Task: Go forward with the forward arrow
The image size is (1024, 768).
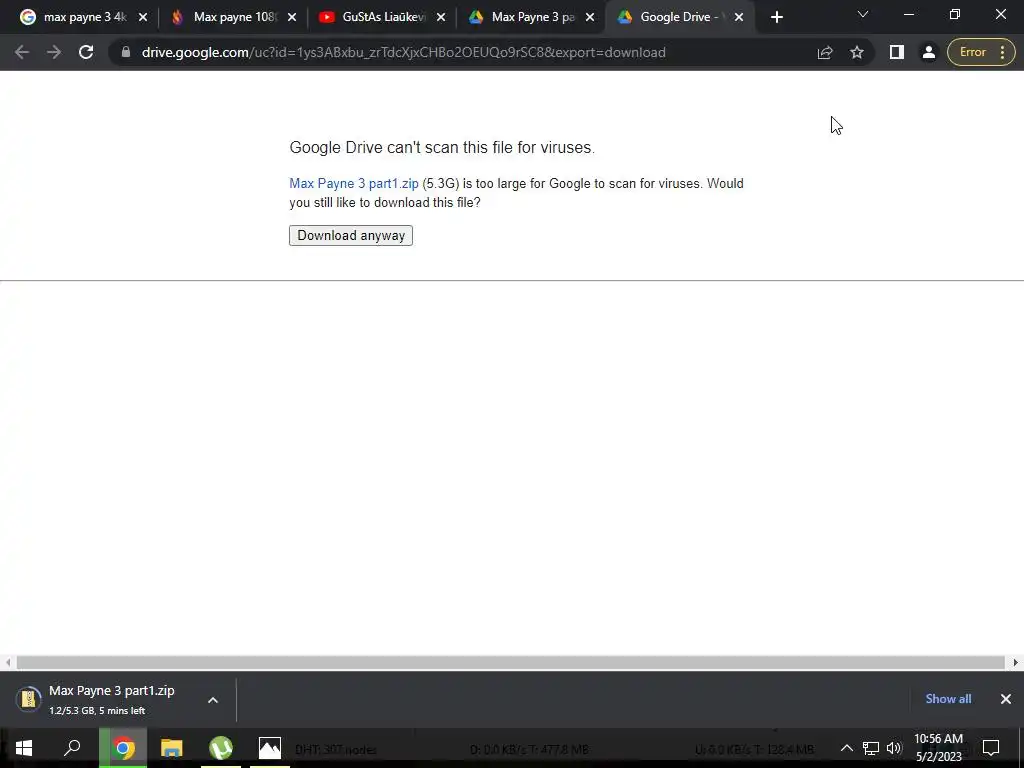Action: point(54,52)
